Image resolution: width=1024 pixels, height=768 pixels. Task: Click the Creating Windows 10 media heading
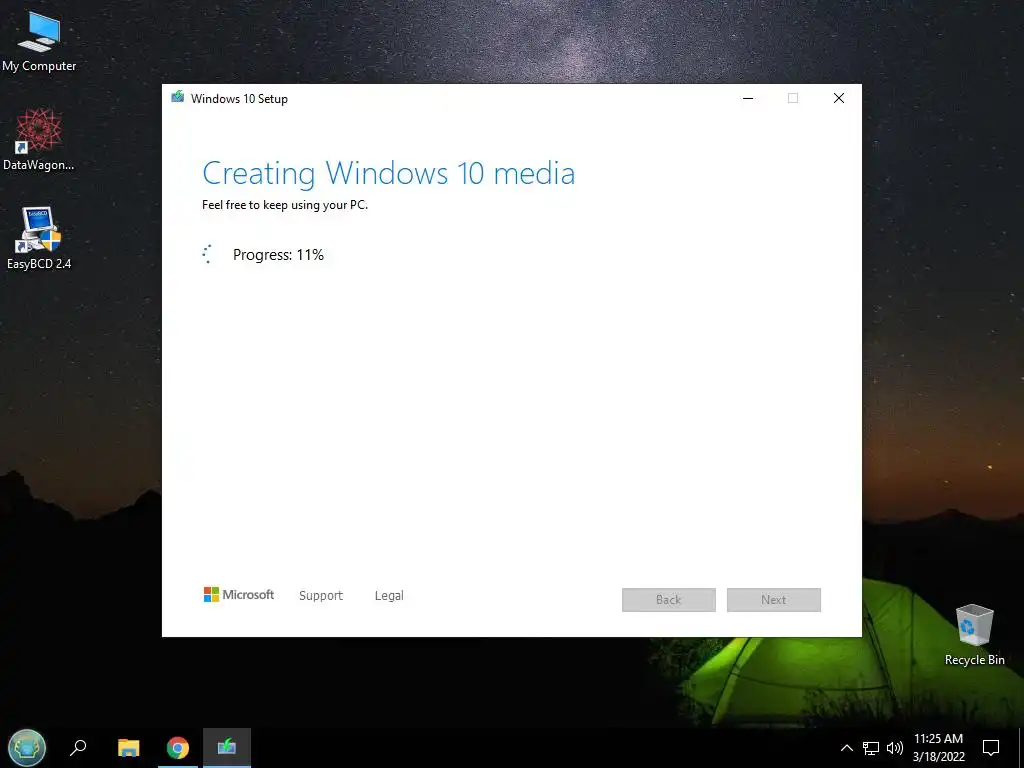389,173
